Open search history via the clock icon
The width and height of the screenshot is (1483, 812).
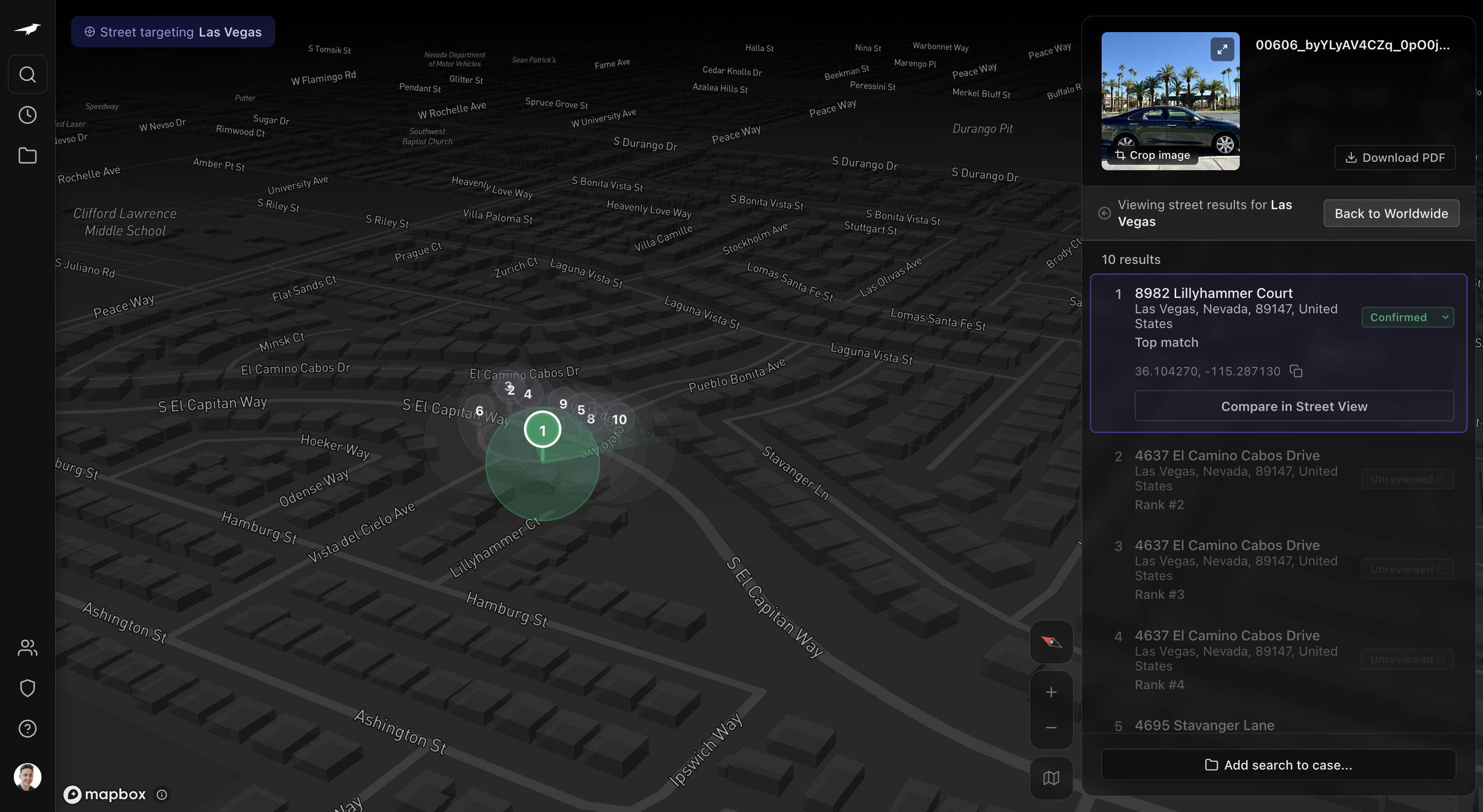point(27,114)
